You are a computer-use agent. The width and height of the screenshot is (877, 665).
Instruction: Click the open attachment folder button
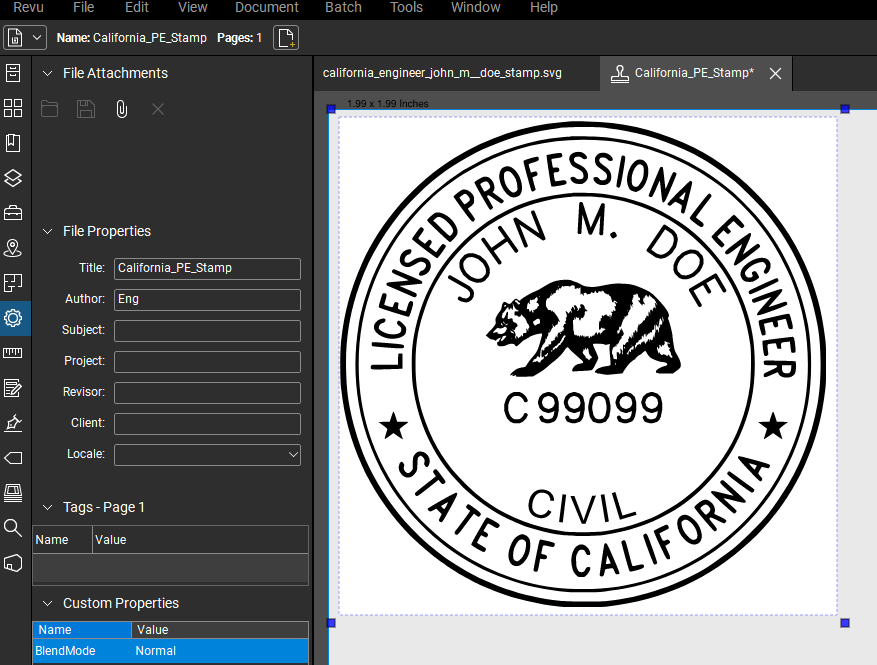tap(49, 109)
